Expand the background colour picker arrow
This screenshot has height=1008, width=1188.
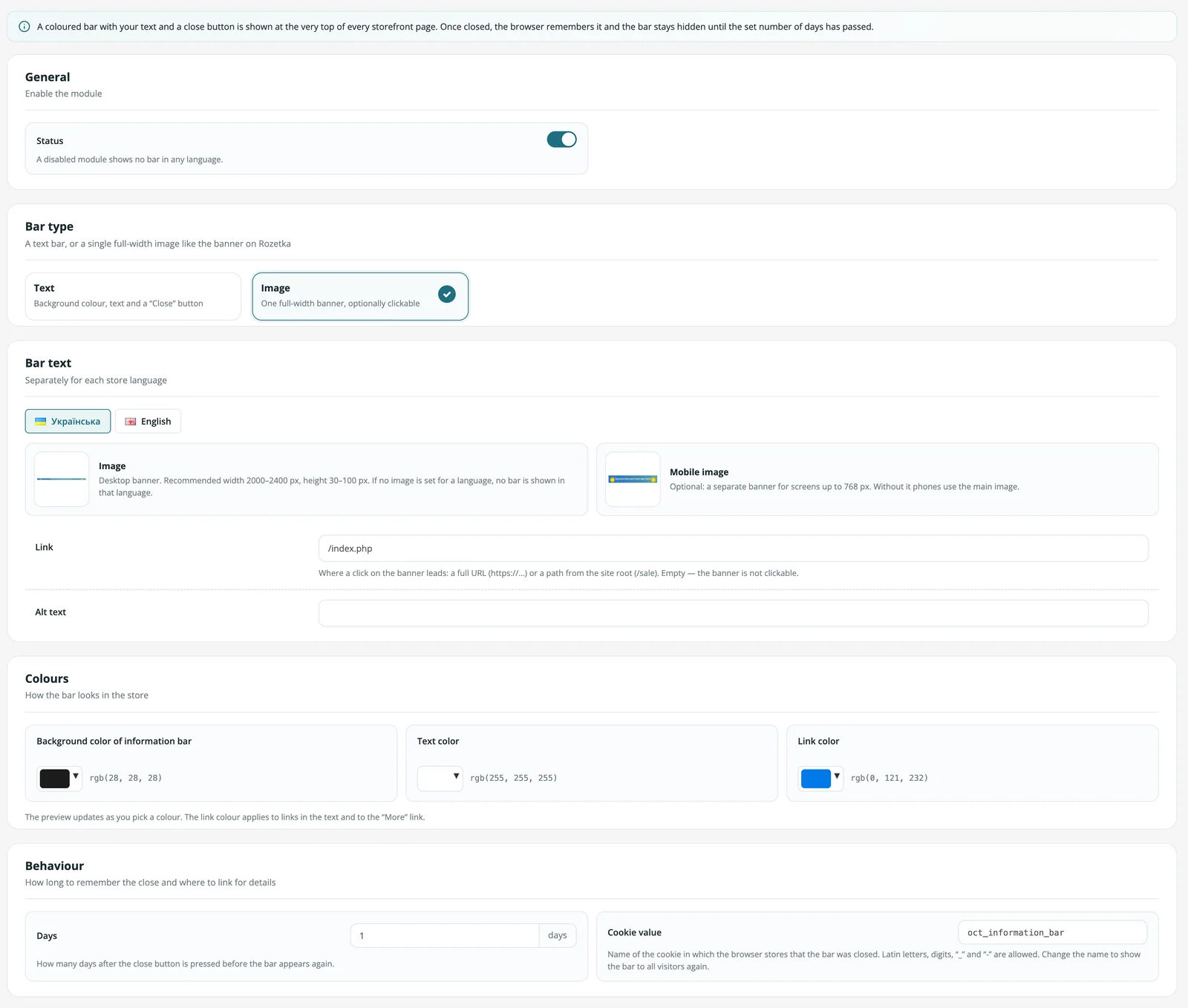click(76, 776)
